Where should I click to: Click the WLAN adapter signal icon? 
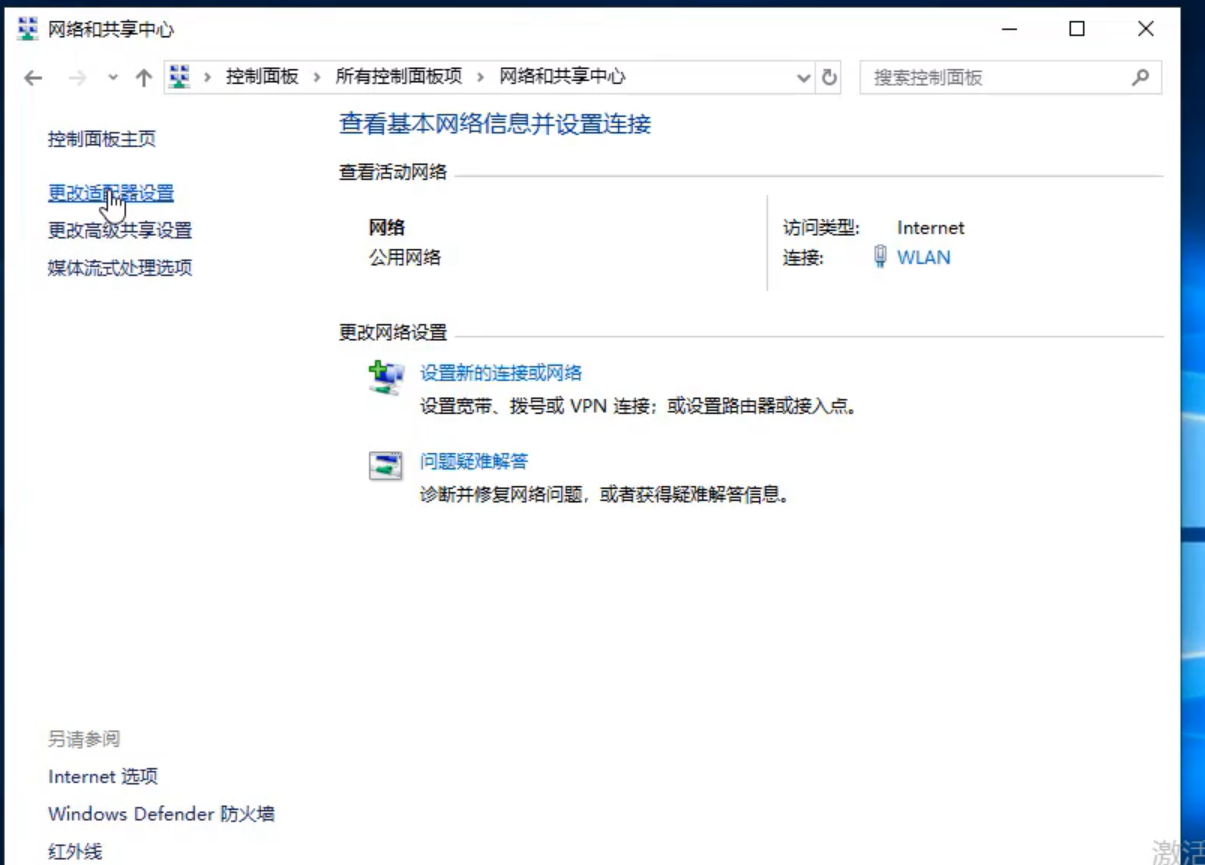(x=880, y=257)
